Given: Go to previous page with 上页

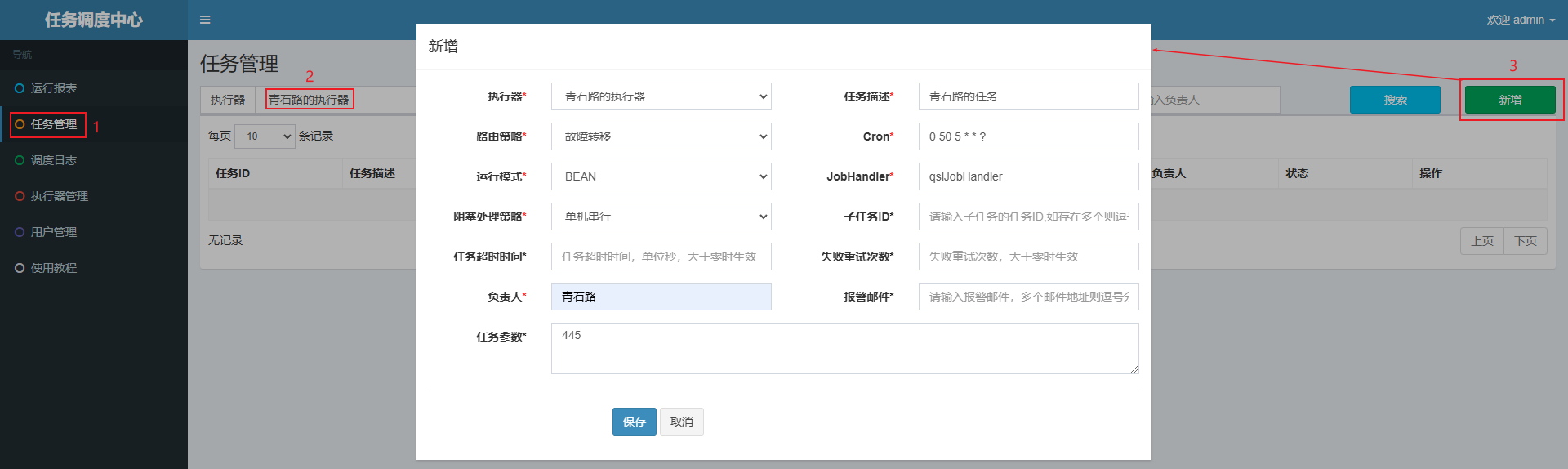Looking at the screenshot, I should click(1482, 241).
